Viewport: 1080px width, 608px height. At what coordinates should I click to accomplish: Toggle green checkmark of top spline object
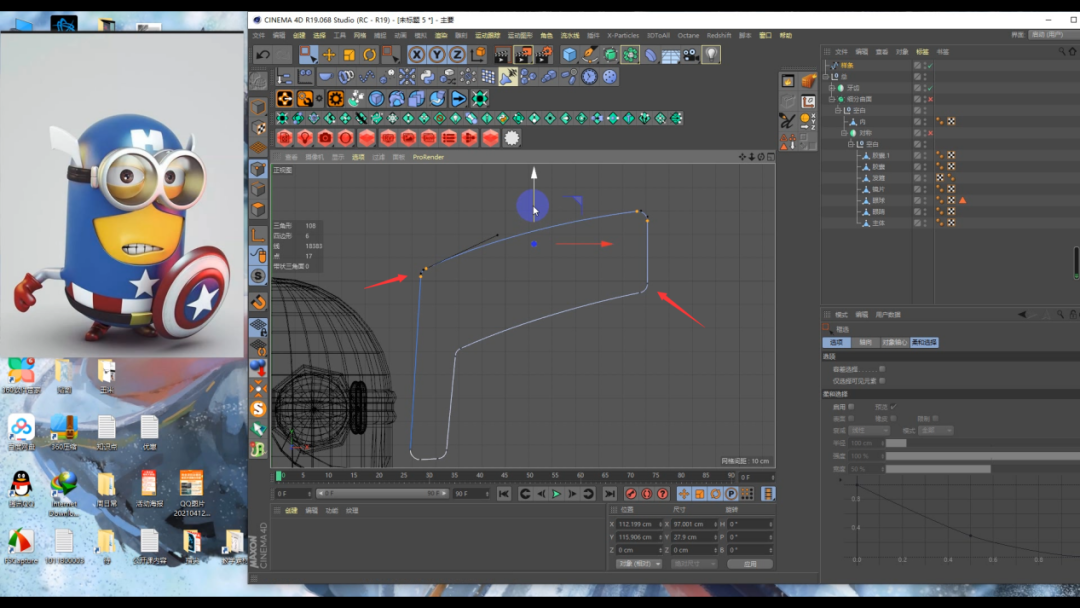pos(930,65)
